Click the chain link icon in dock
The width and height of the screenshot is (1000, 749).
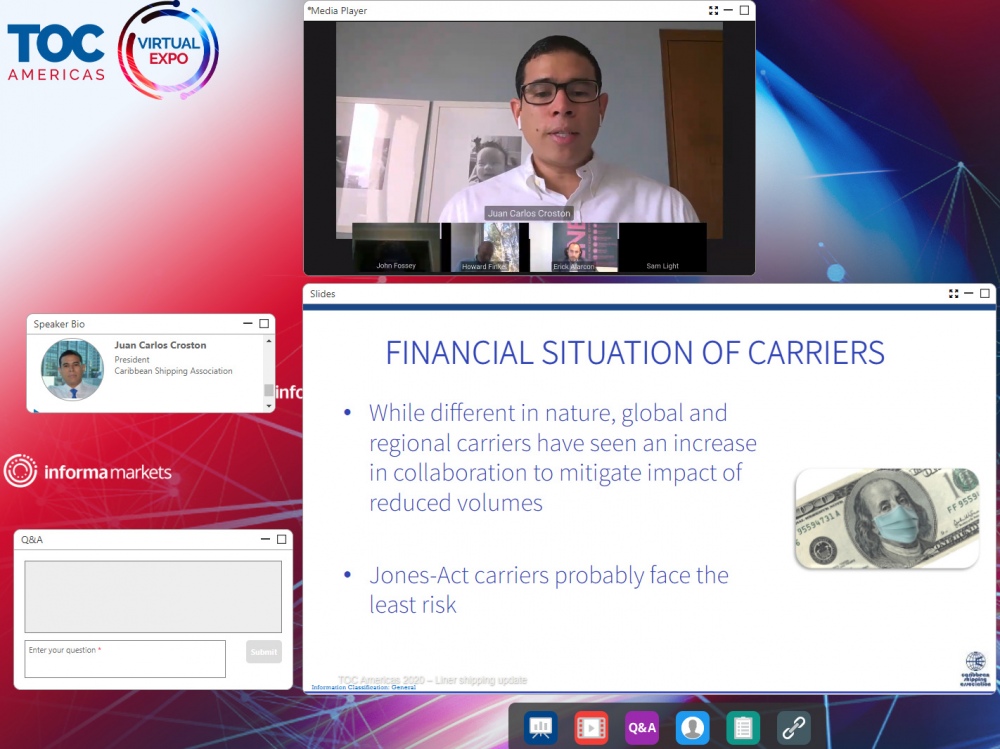click(793, 727)
